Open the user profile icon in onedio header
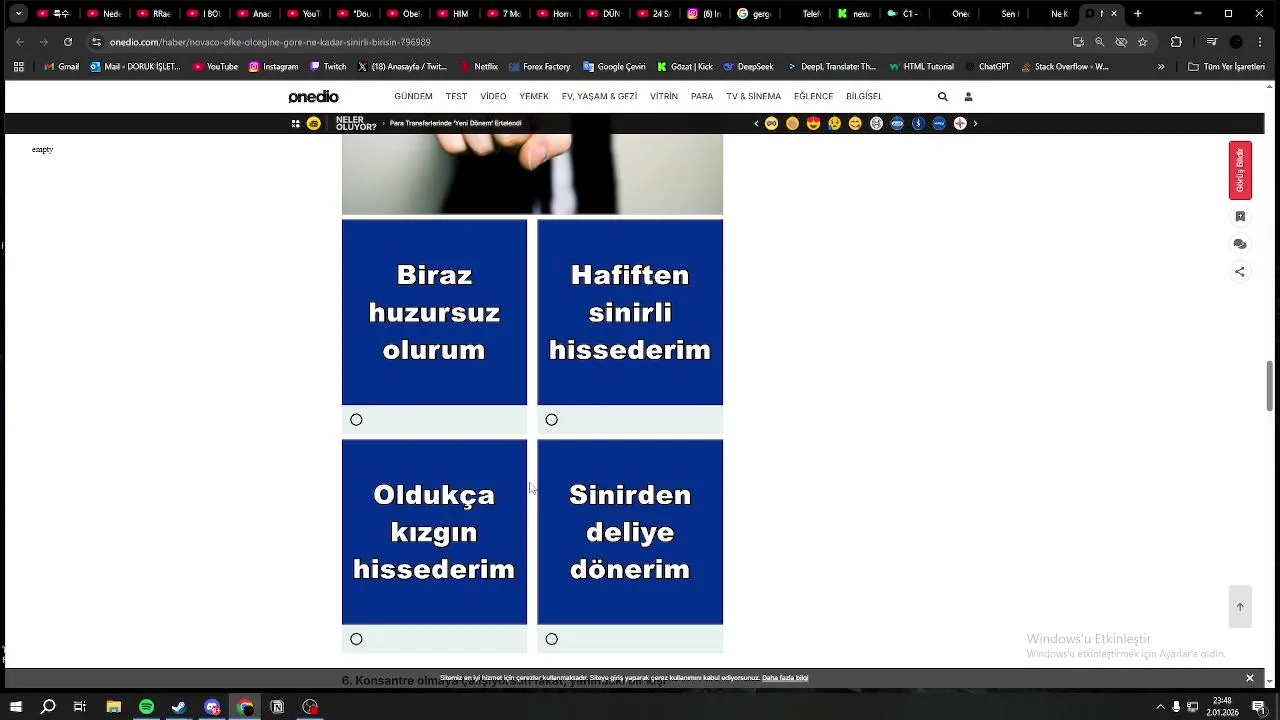Screen dimensions: 1280x720 click(968, 97)
